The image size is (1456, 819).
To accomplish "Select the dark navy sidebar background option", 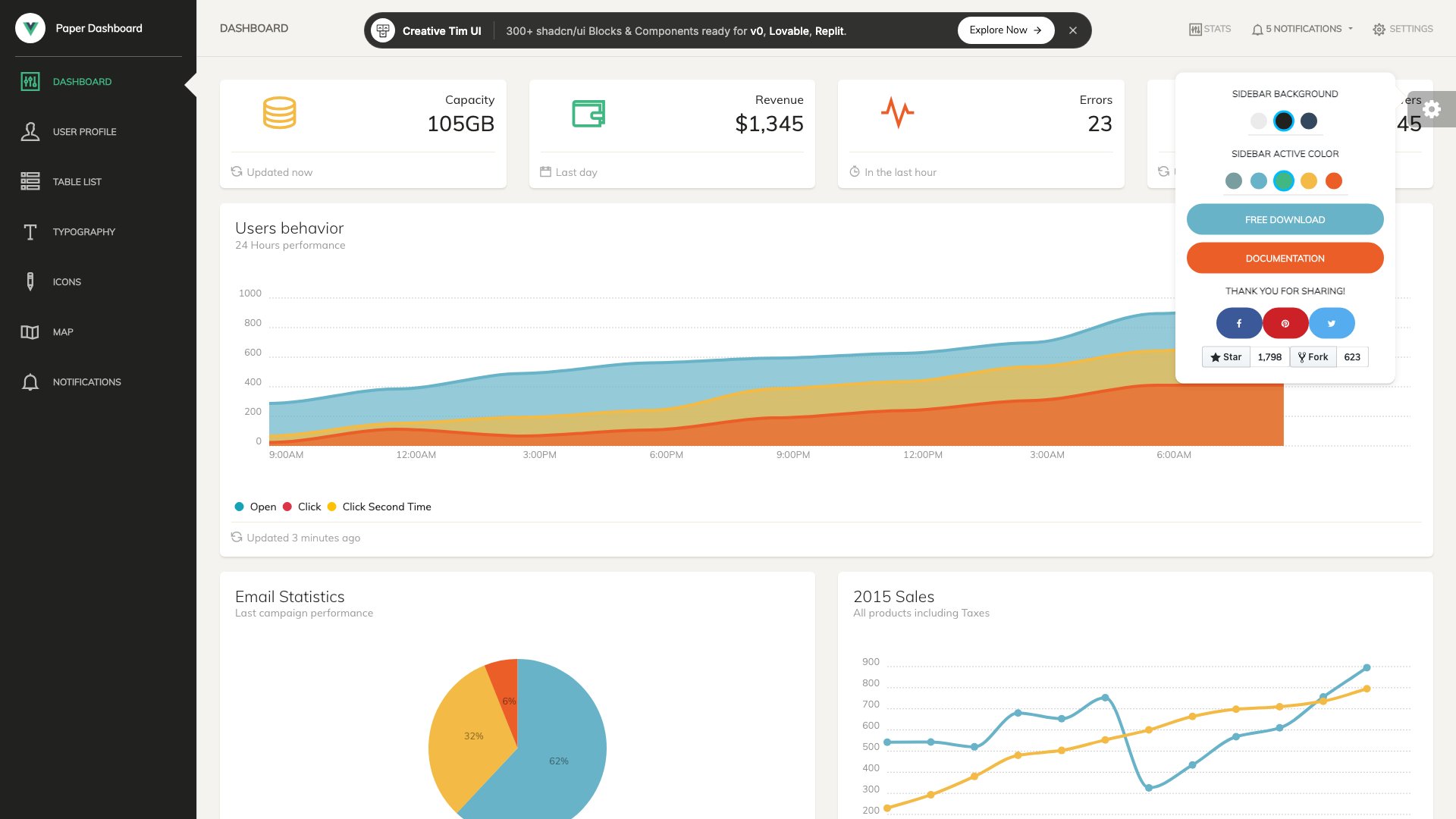I will 1308,121.
